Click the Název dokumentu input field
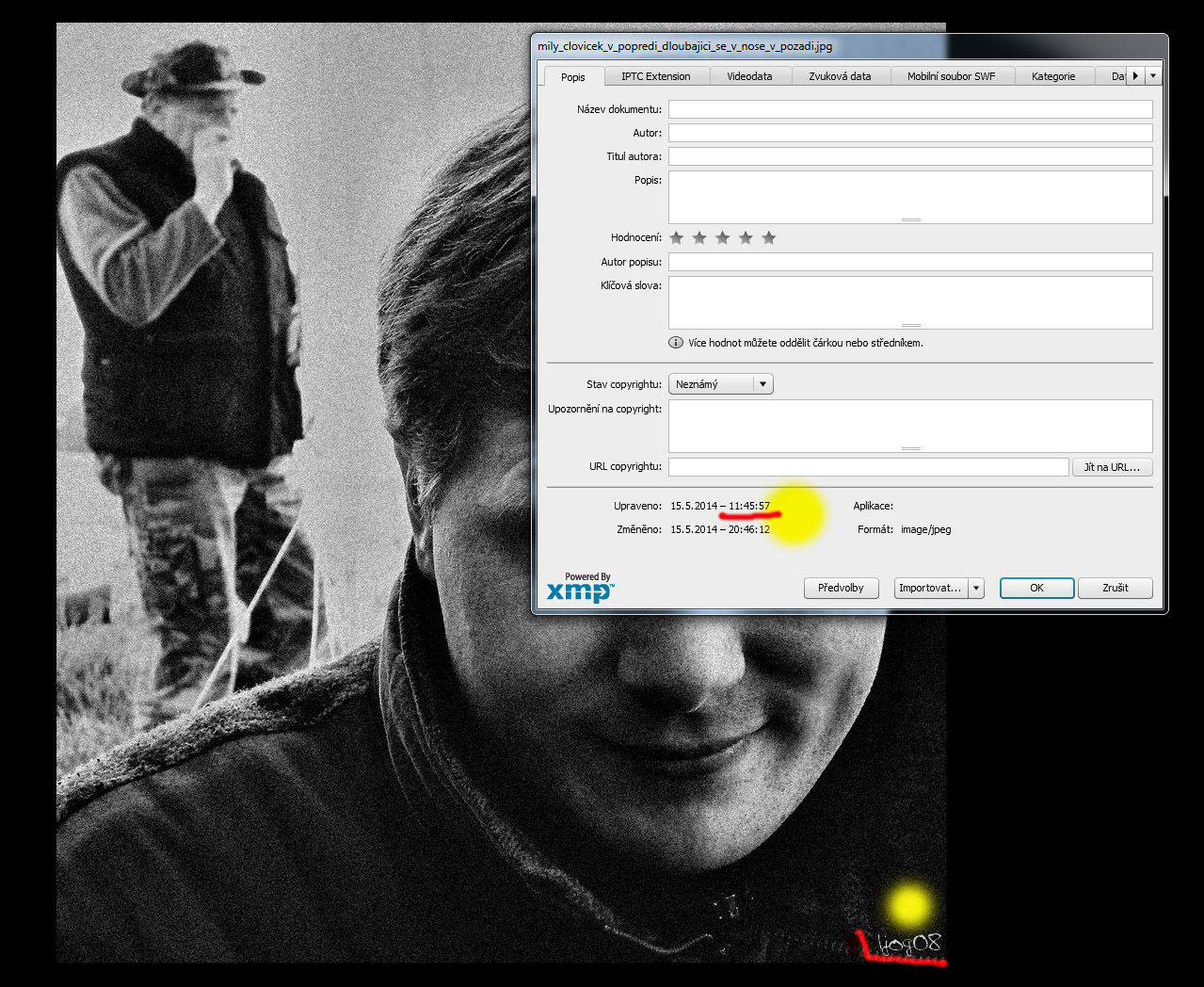 click(909, 109)
